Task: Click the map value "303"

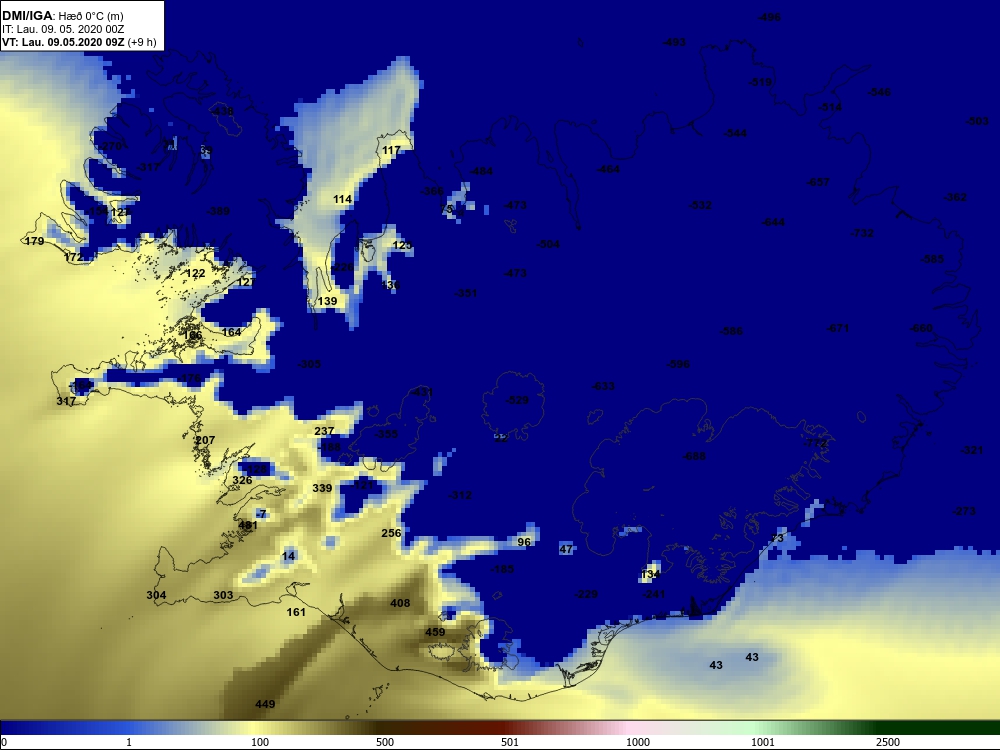Action: pos(223,594)
